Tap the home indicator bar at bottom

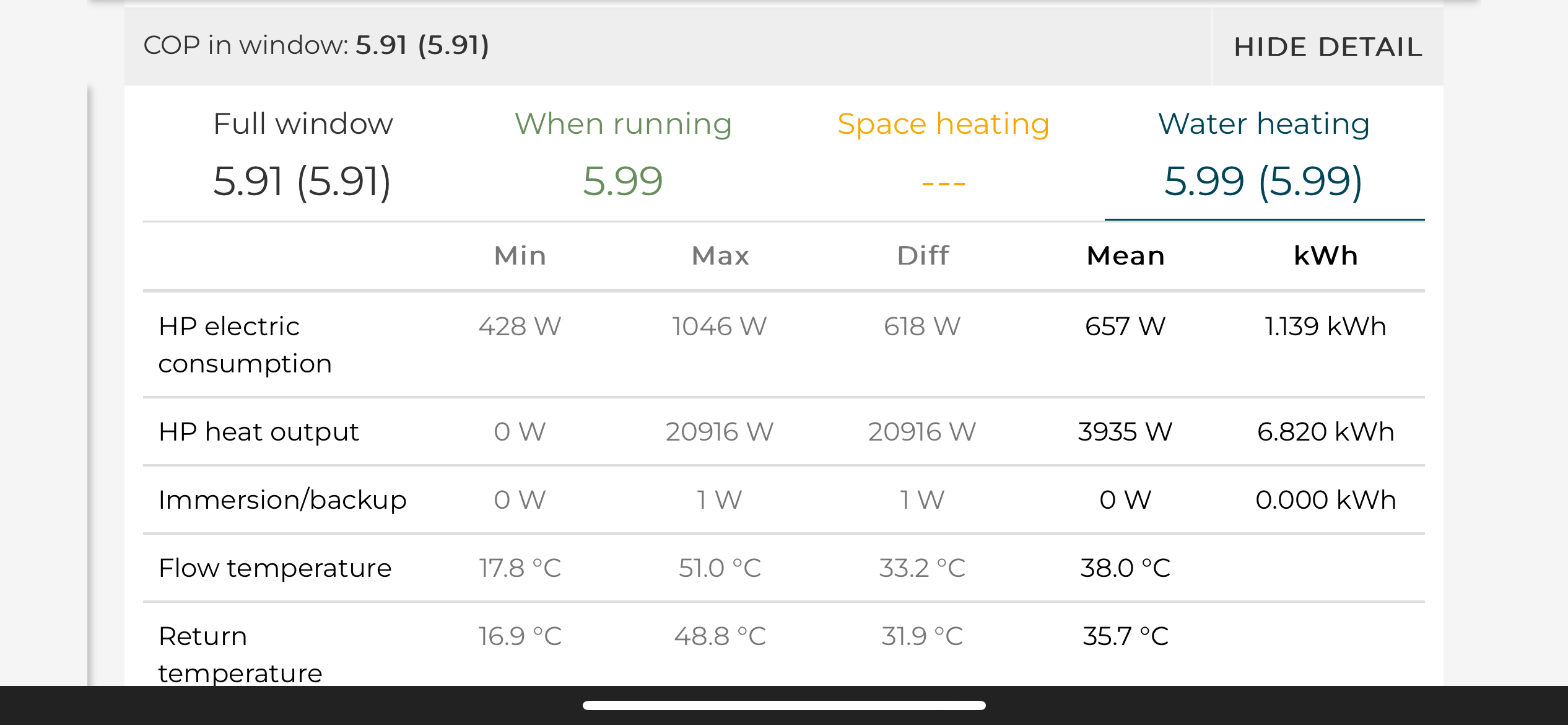pyautogui.click(x=784, y=705)
